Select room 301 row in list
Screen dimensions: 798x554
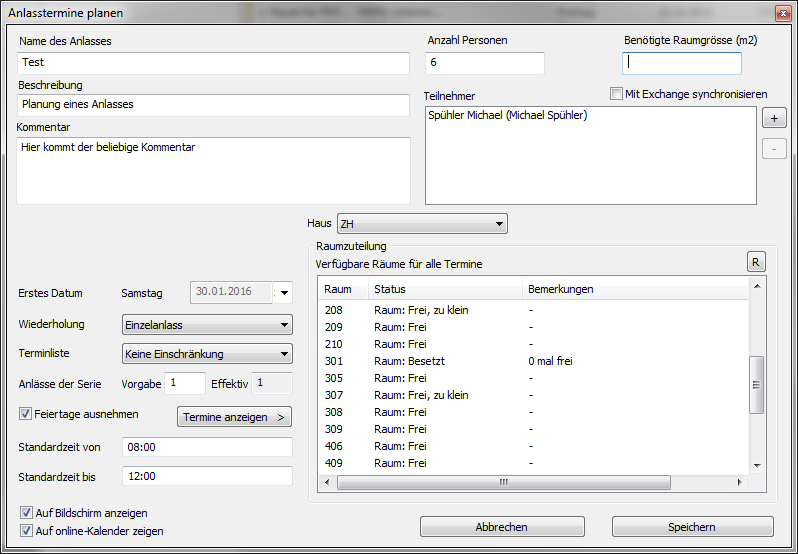point(450,361)
